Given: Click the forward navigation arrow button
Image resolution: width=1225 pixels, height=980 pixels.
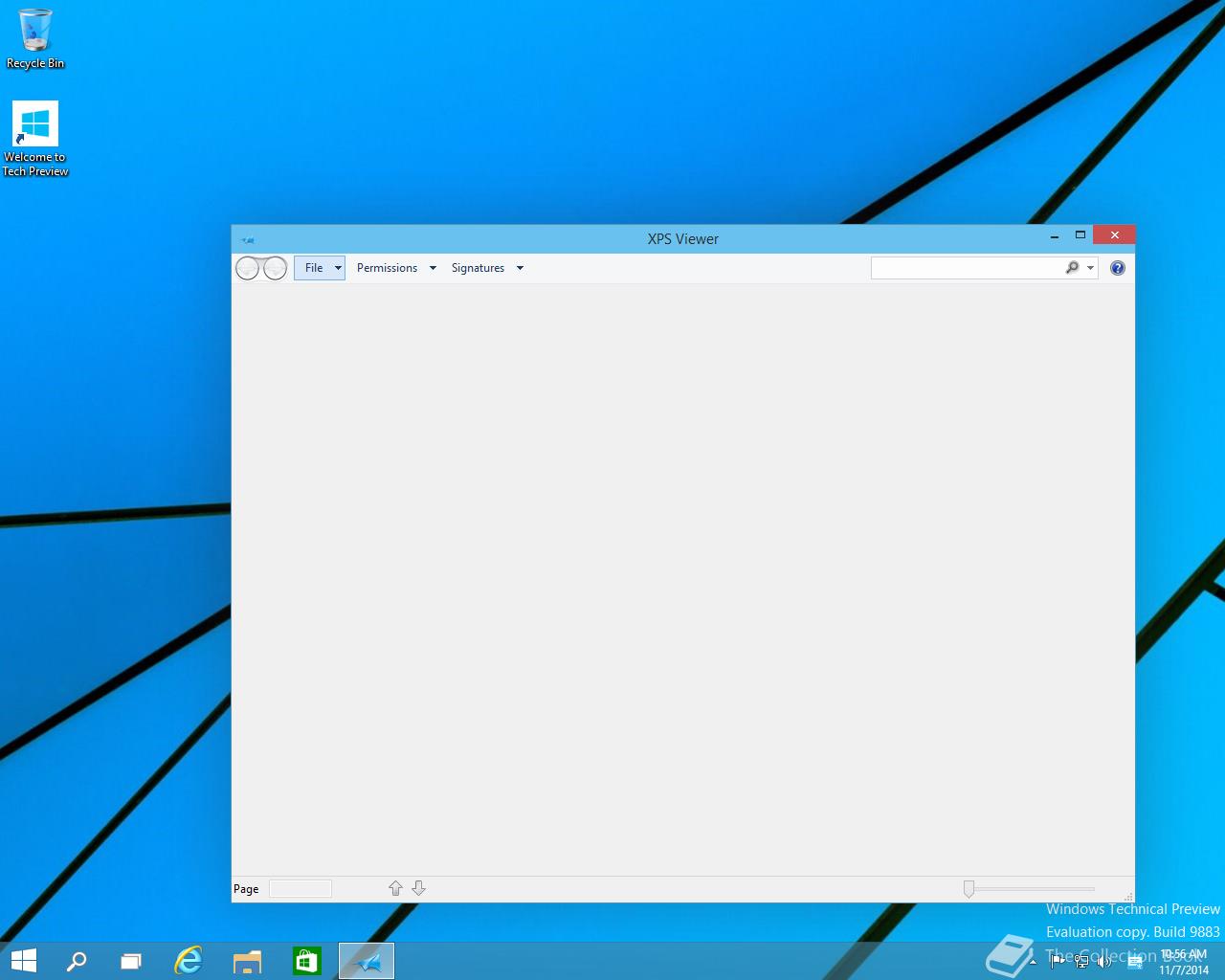Looking at the screenshot, I should pyautogui.click(x=276, y=268).
